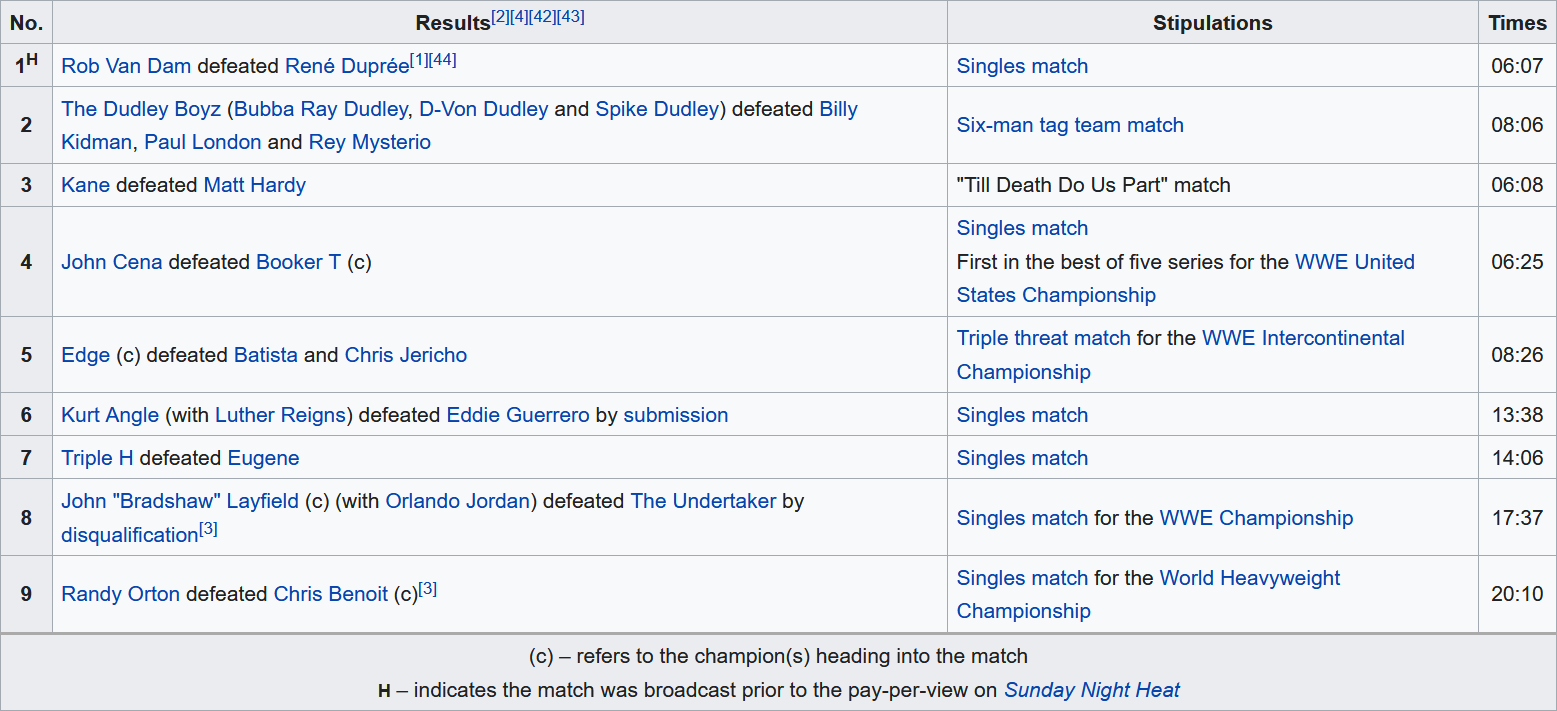The height and width of the screenshot is (711, 1557).
Task: Open the Six-man tag team match link
Action: coord(1070,125)
